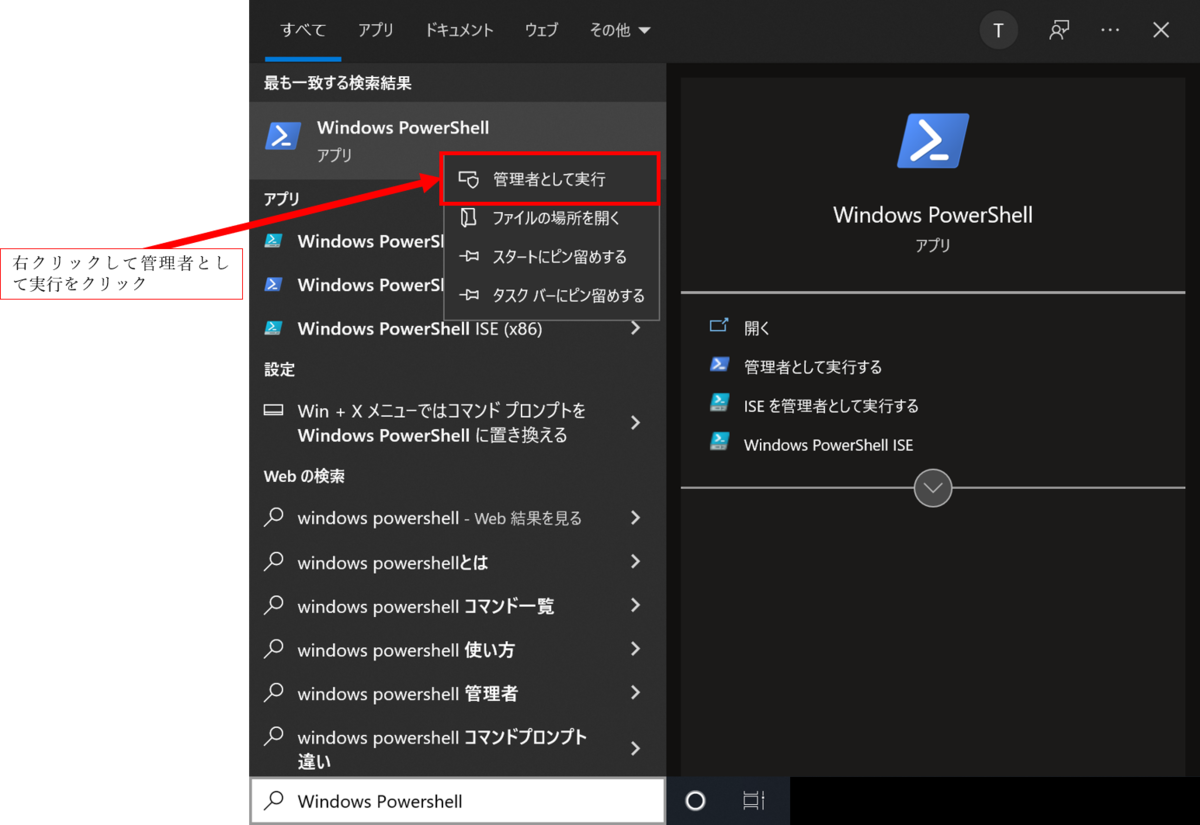Select the windows powershell コマンドプロンプト 違い suggestion

pos(457,748)
